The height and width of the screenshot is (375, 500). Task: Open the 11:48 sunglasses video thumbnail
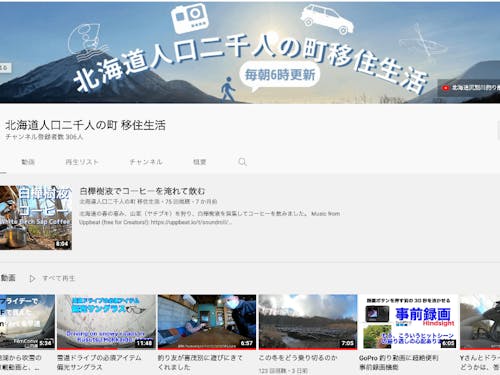click(x=106, y=322)
